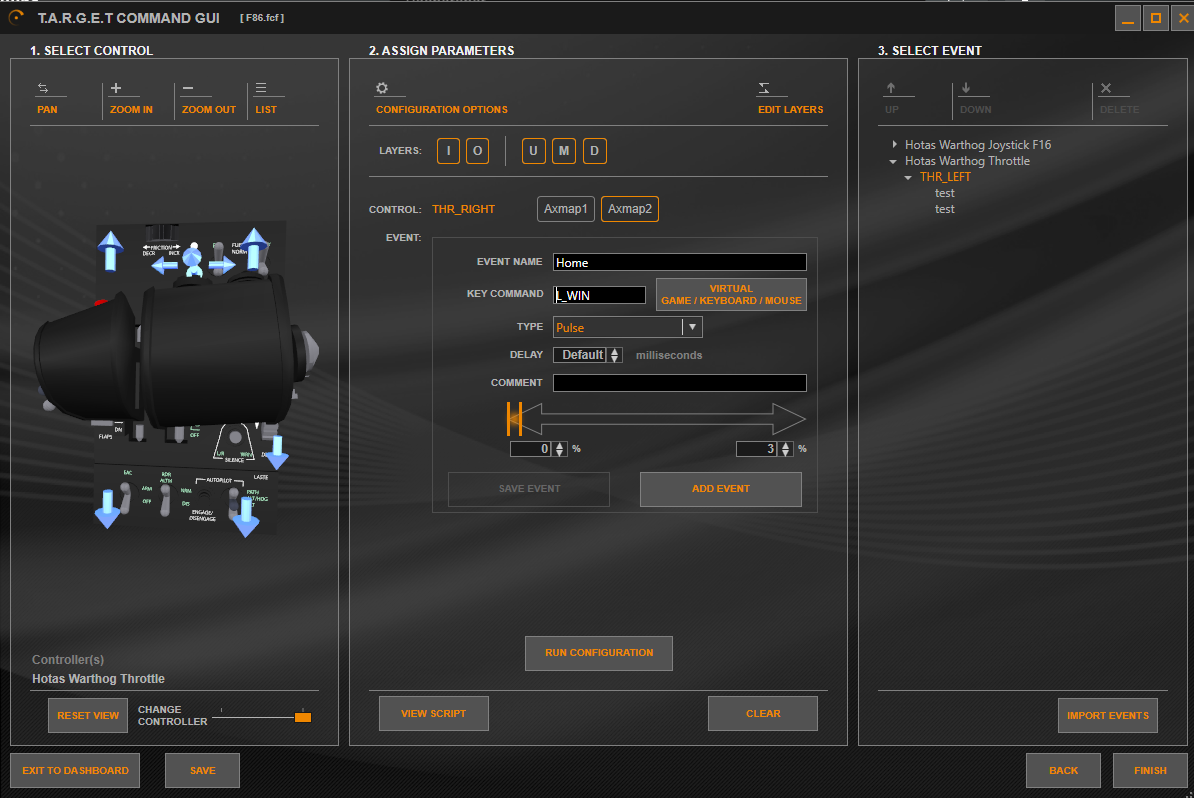Click the Edit Layers icon
Image resolution: width=1194 pixels, height=798 pixels.
point(764,89)
